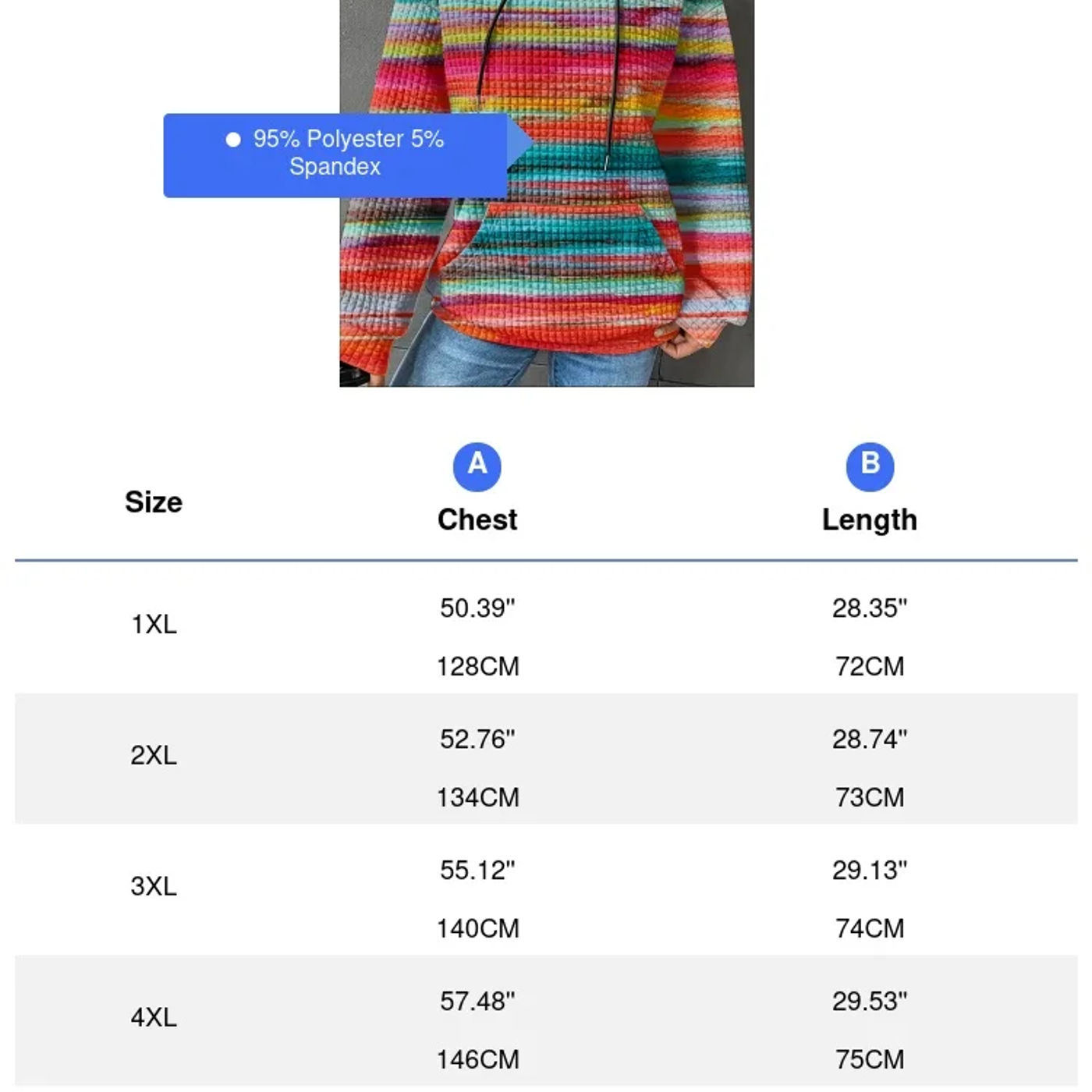Click the white bullet dot in material label
Screen dimensions: 1092x1092
tap(232, 140)
